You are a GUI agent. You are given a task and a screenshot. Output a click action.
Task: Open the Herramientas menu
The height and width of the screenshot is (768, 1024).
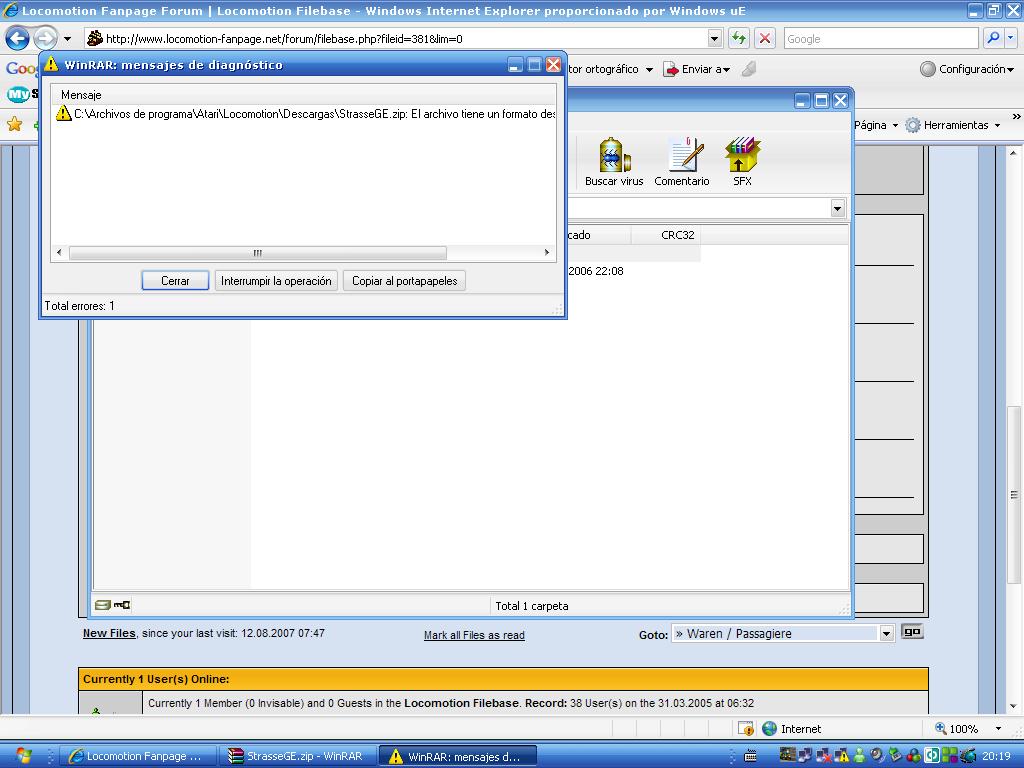[953, 125]
